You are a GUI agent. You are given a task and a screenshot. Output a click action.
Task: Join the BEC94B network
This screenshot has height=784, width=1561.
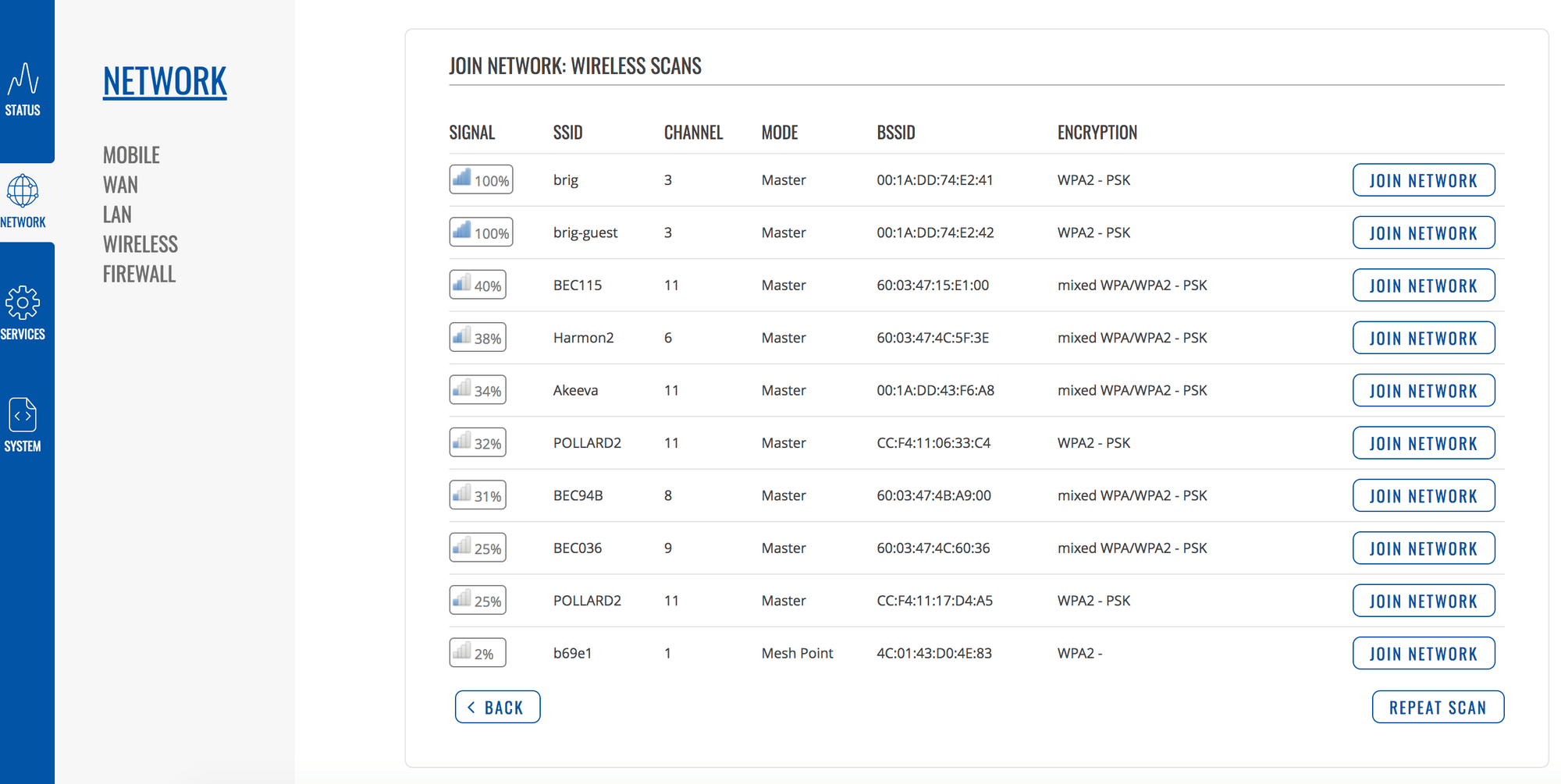click(x=1424, y=495)
